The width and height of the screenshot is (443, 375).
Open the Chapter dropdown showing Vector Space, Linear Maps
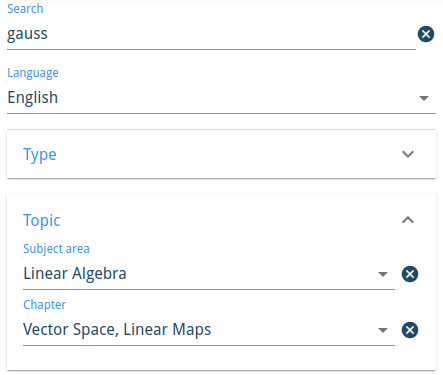[x=209, y=330]
